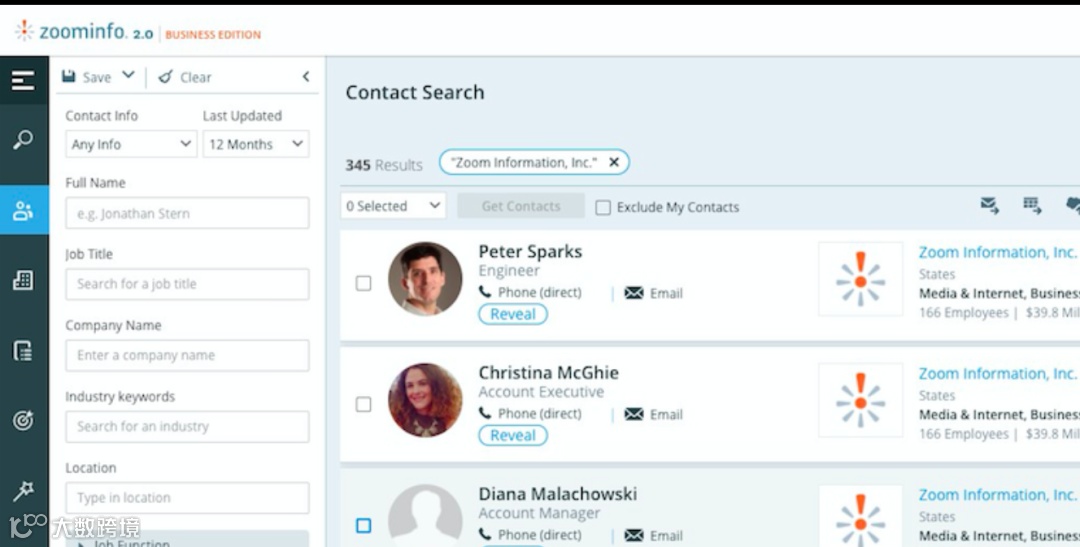Click the Engineer job title text
Viewport: 1080px width, 547px height.
(509, 271)
